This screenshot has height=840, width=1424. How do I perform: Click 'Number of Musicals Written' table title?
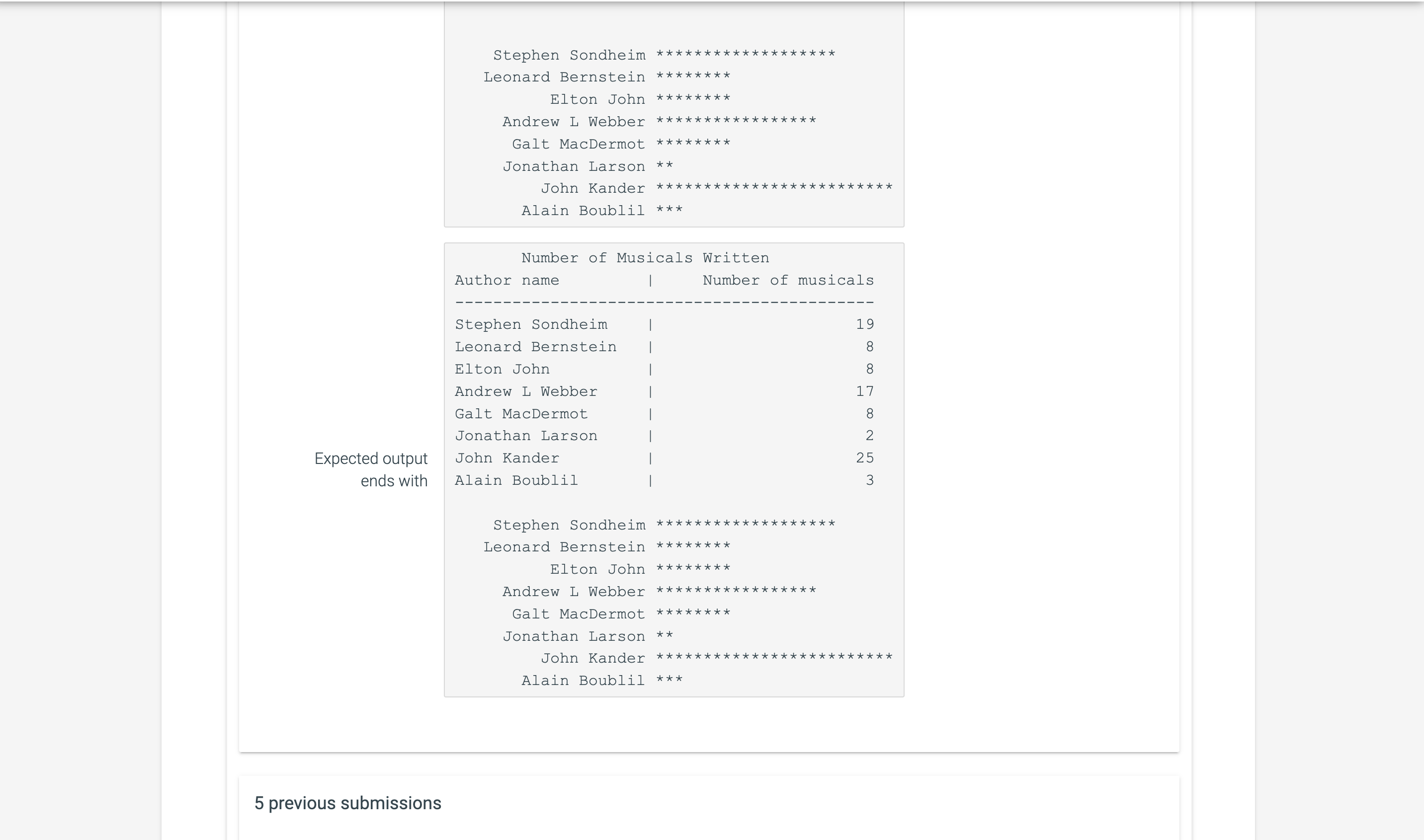[645, 258]
